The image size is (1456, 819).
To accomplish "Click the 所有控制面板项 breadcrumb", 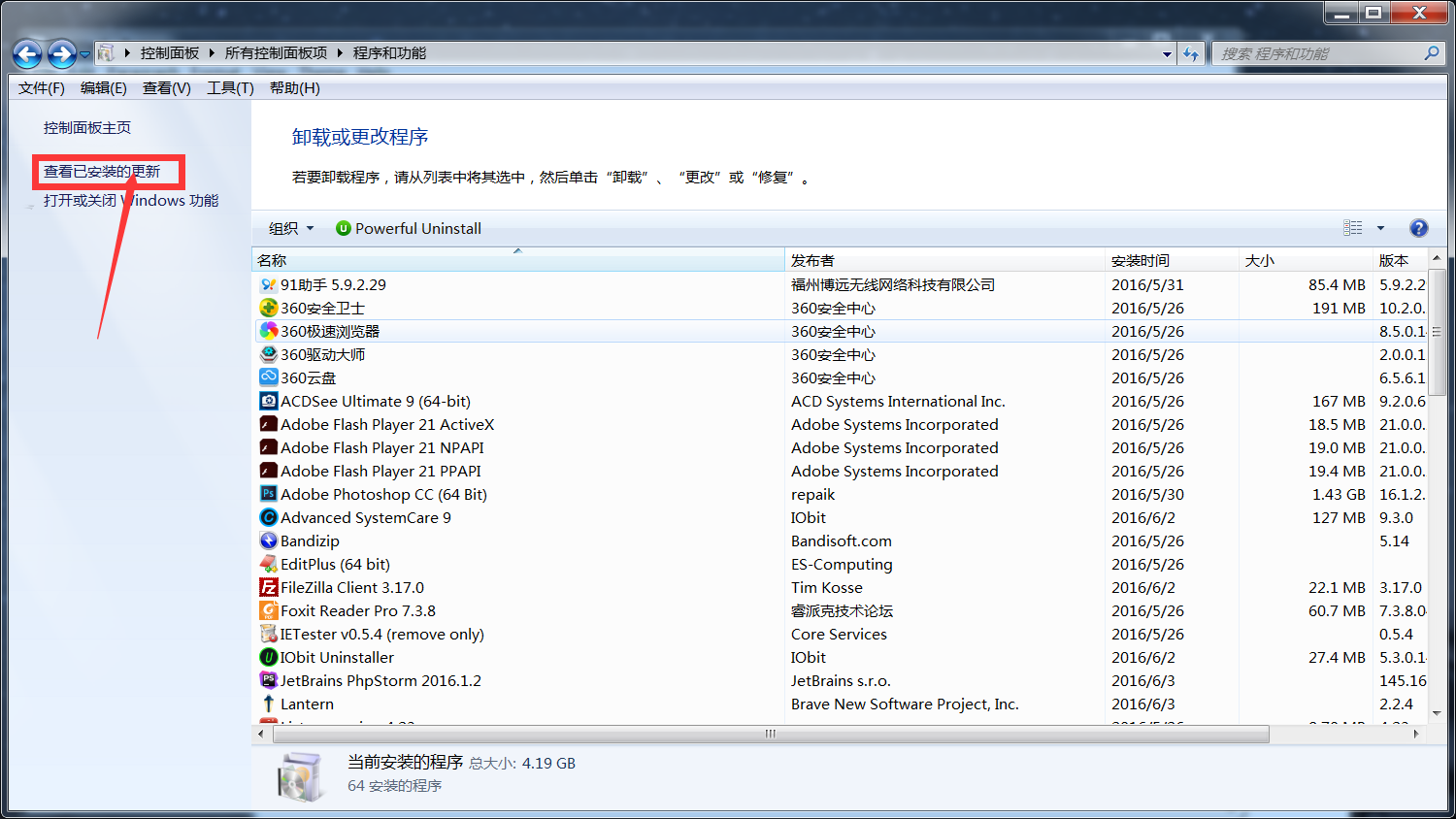I will click(x=277, y=53).
